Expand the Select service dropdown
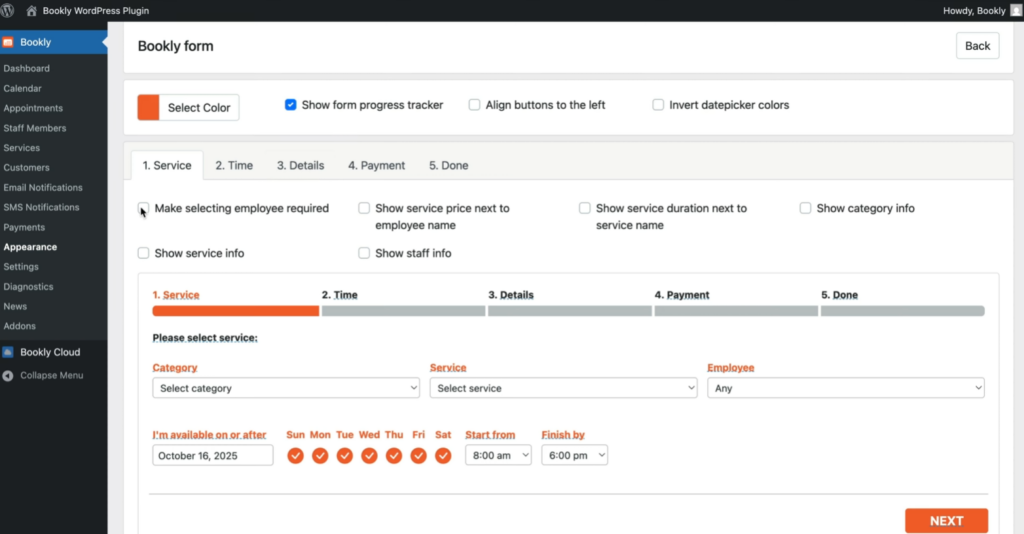This screenshot has width=1024, height=534. tap(563, 388)
